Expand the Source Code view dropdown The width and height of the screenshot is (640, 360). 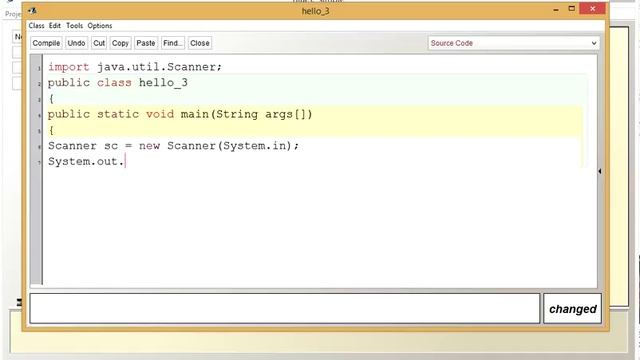[x=513, y=43]
